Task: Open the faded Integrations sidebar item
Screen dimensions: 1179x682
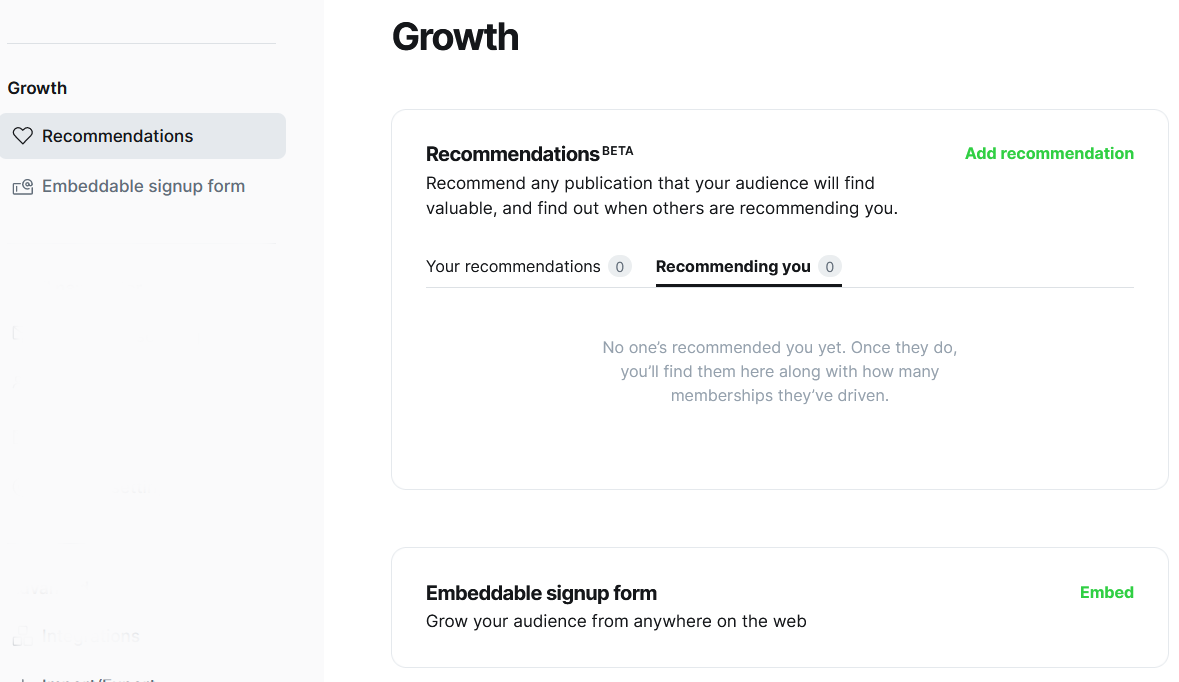Action: click(90, 636)
